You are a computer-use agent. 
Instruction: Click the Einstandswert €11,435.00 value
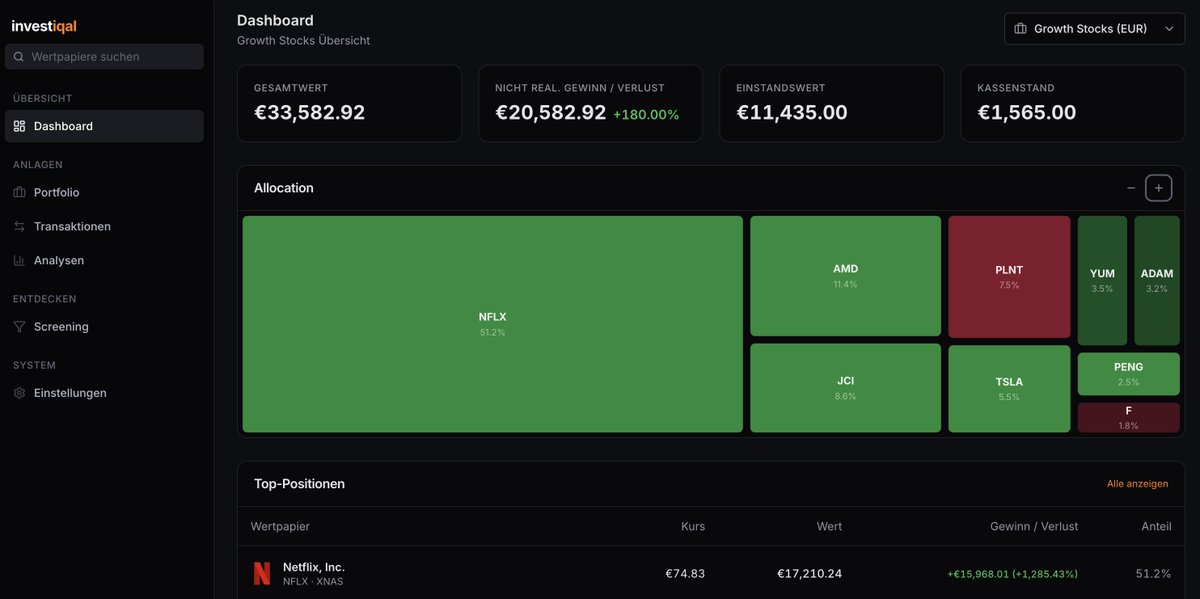pyautogui.click(x=792, y=113)
